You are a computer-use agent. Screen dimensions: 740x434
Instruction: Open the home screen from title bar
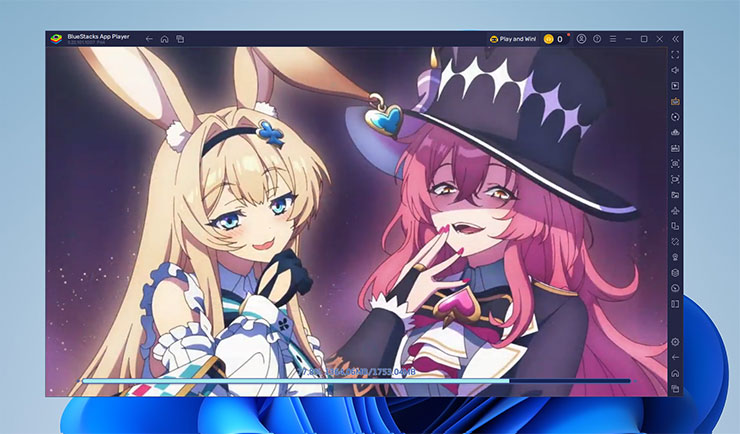click(164, 39)
